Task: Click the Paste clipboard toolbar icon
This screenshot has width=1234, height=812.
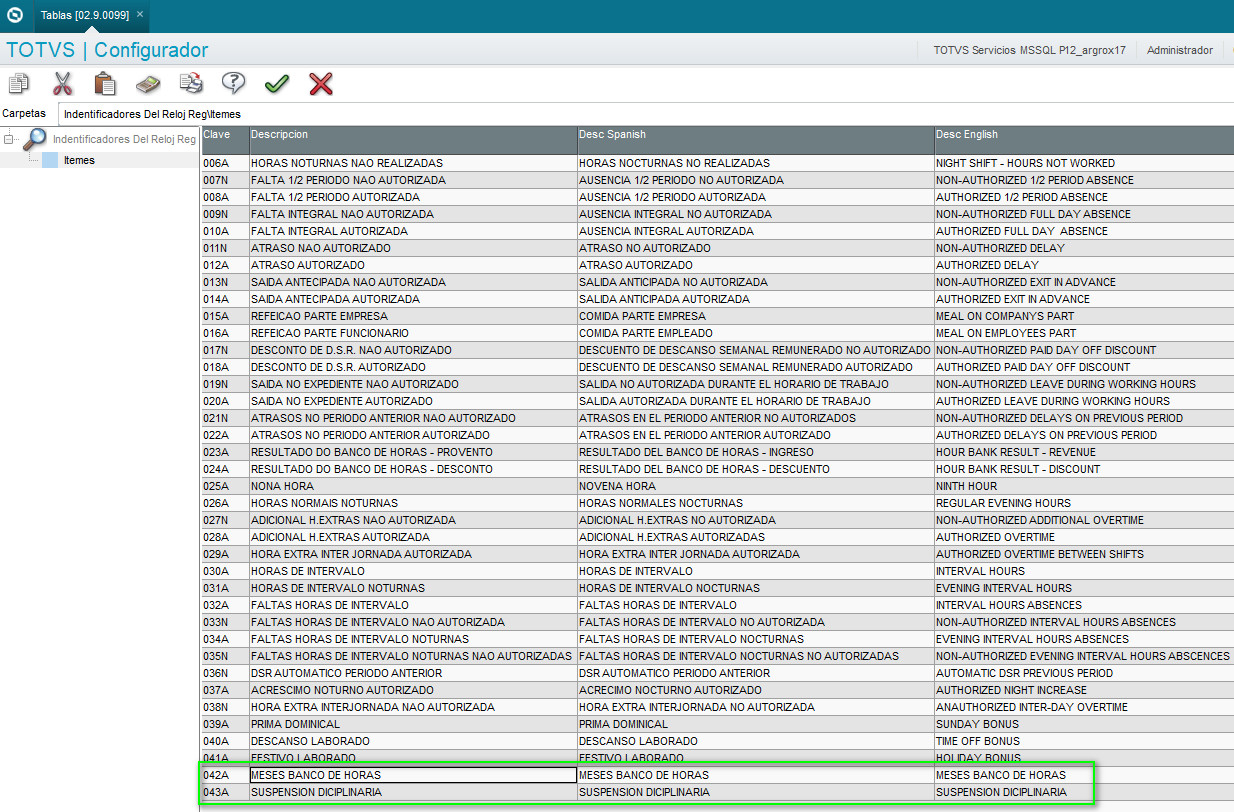Action: click(105, 84)
